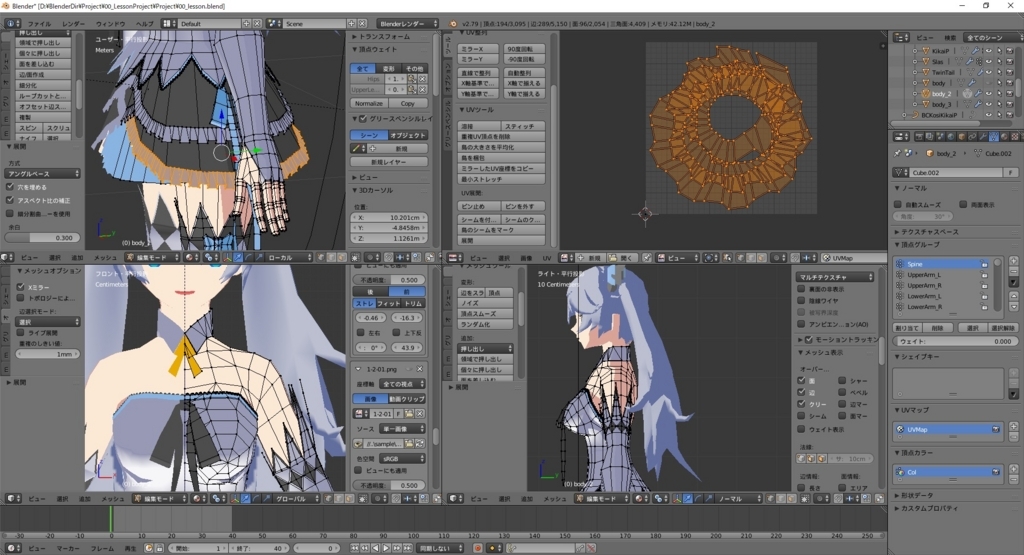Add vertex color layer with plus beside Col
1024x555 pixels.
pos(1014,469)
